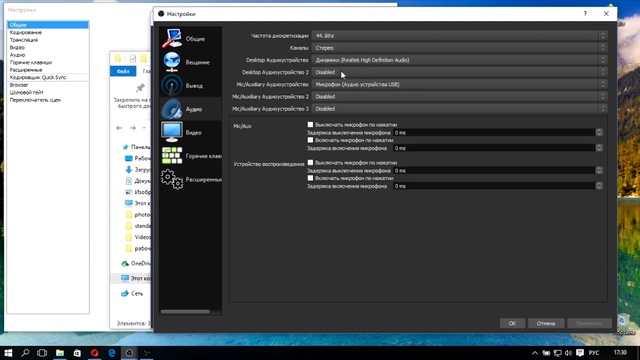Viewport: 640px width, 360px height.
Task: Click the OK button
Action: [512, 323]
